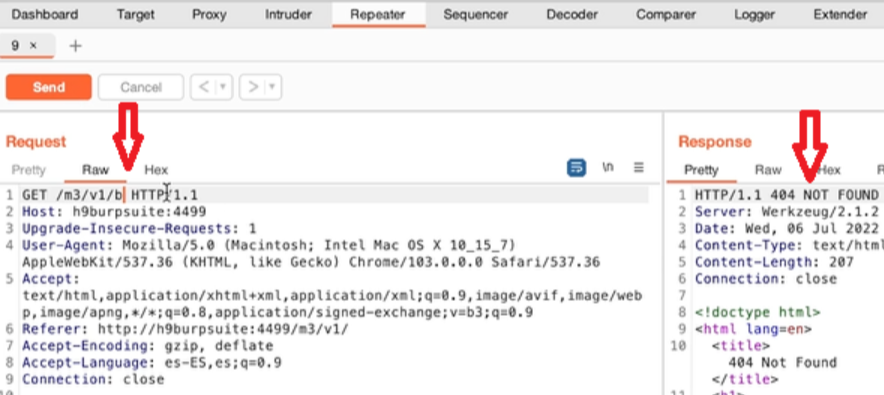Screen dimensions: 884x395
Task: Select Repeater tab number 9
Action: [x=15, y=46]
